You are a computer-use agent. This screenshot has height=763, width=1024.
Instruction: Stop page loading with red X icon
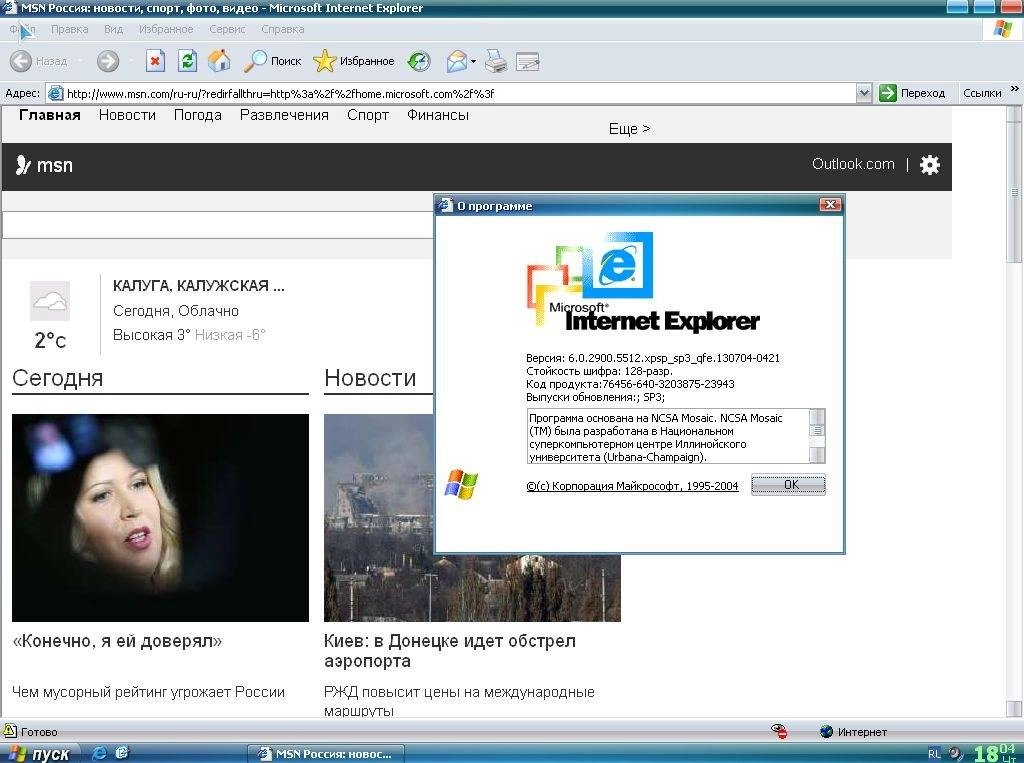(x=155, y=61)
